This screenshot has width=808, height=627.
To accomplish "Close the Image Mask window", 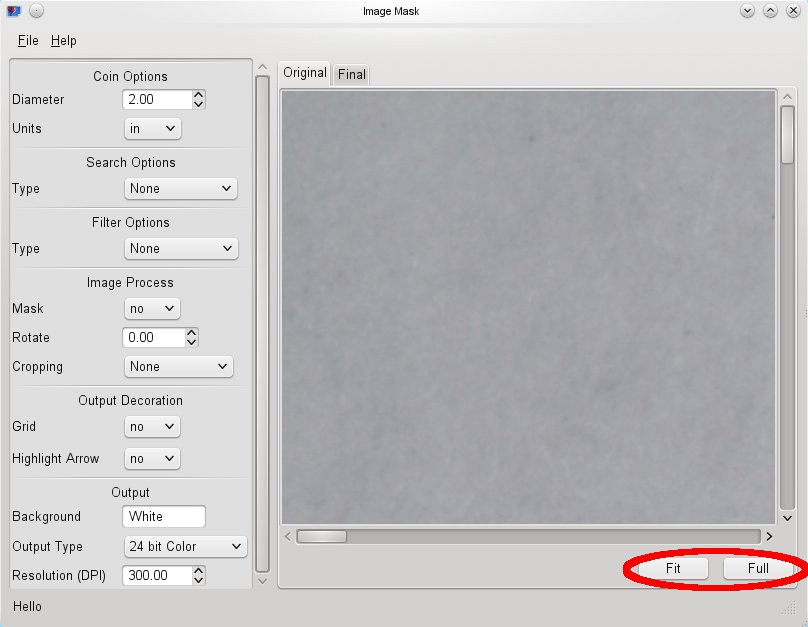I will (793, 11).
